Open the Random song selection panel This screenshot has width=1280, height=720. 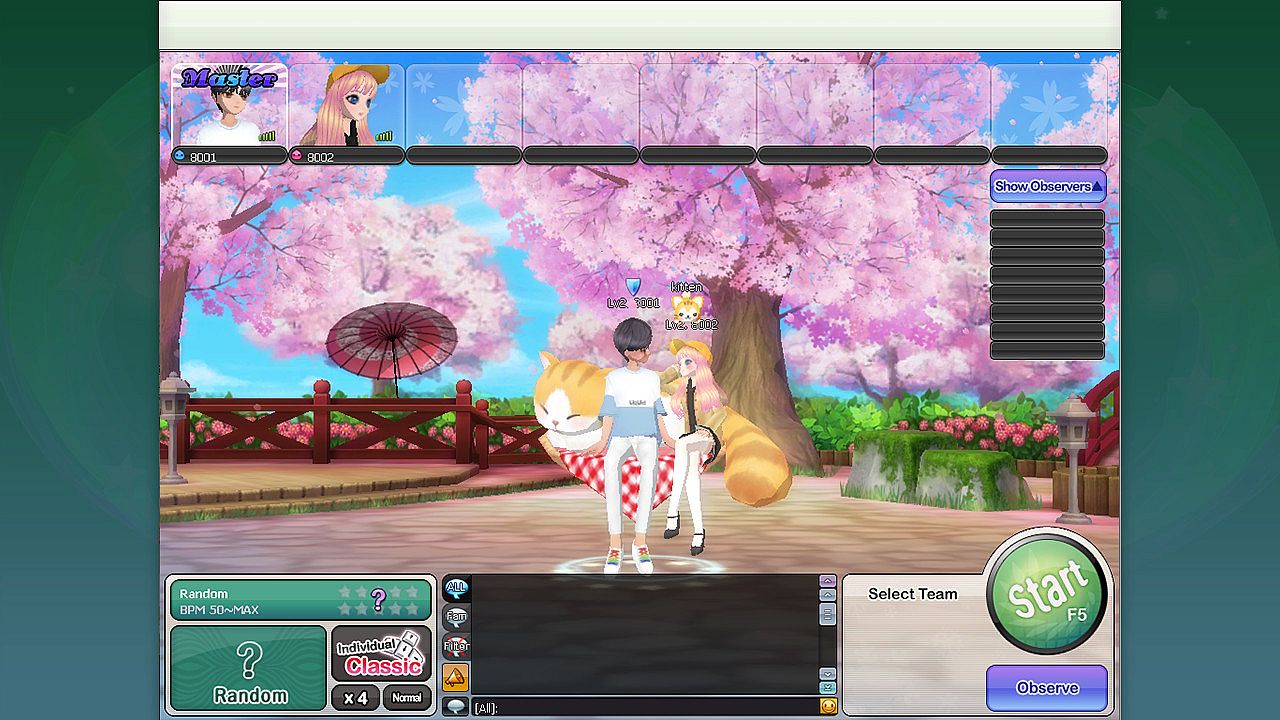coord(249,668)
